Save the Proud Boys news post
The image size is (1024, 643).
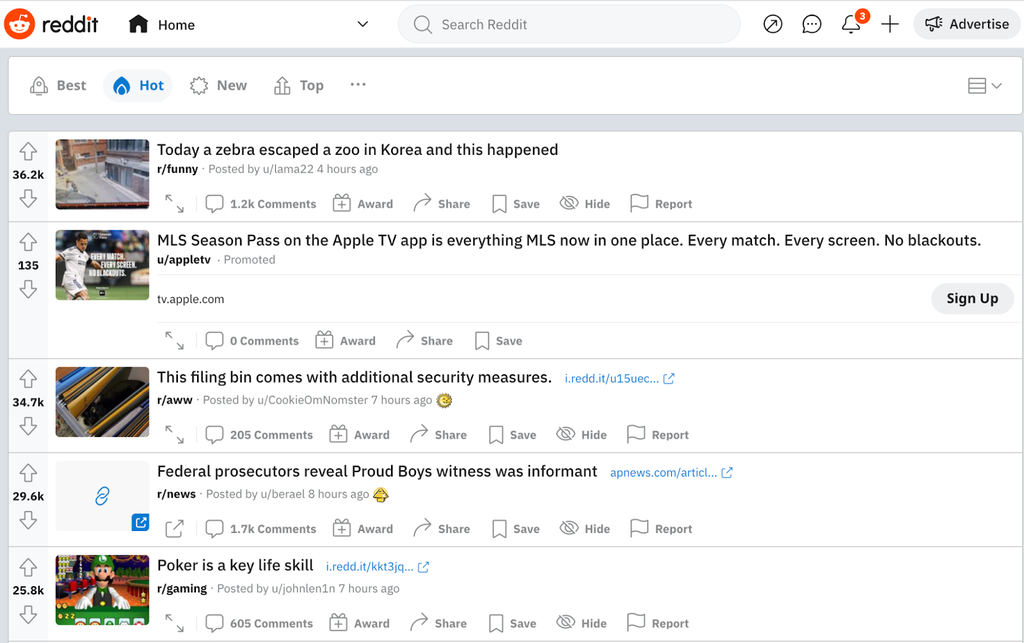click(x=515, y=529)
